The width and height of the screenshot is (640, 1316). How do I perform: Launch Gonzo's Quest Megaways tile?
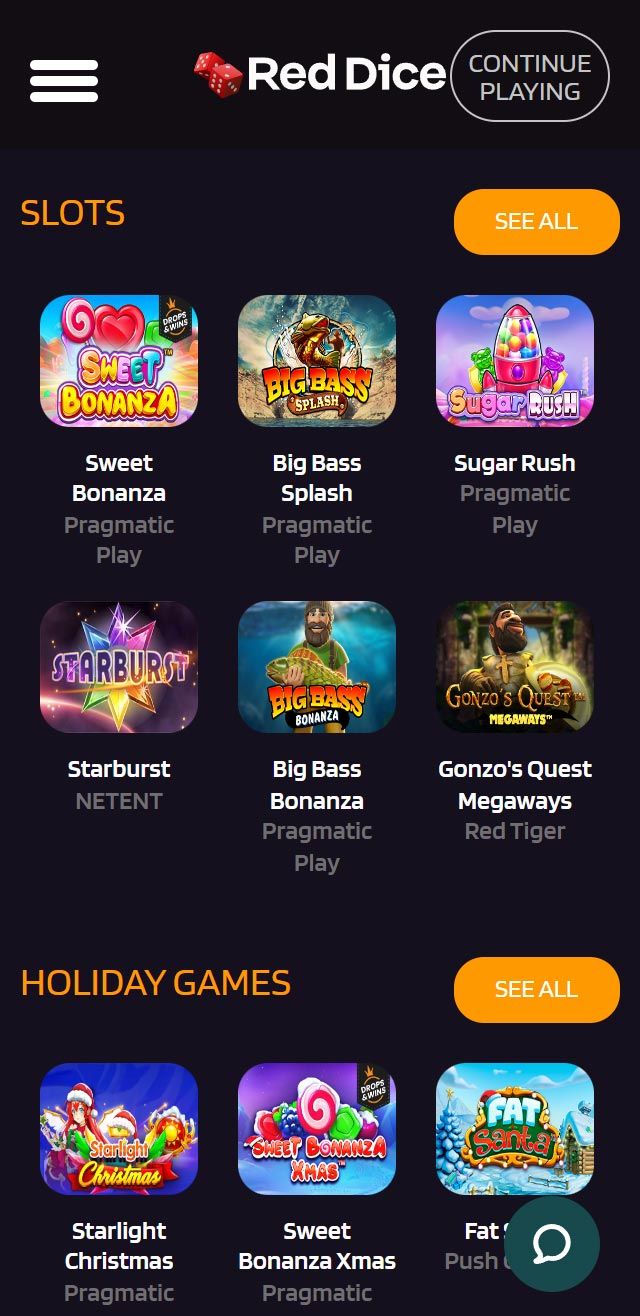(x=515, y=667)
